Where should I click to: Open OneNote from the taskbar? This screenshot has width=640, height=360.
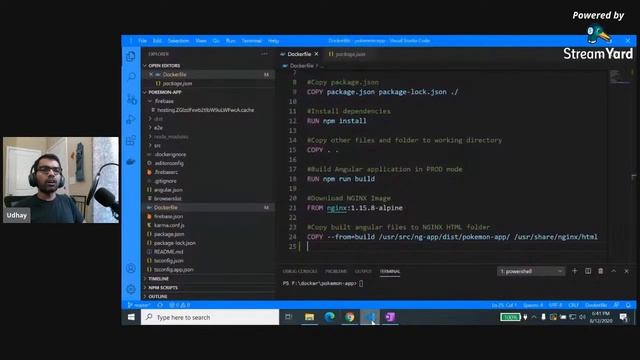[390, 317]
